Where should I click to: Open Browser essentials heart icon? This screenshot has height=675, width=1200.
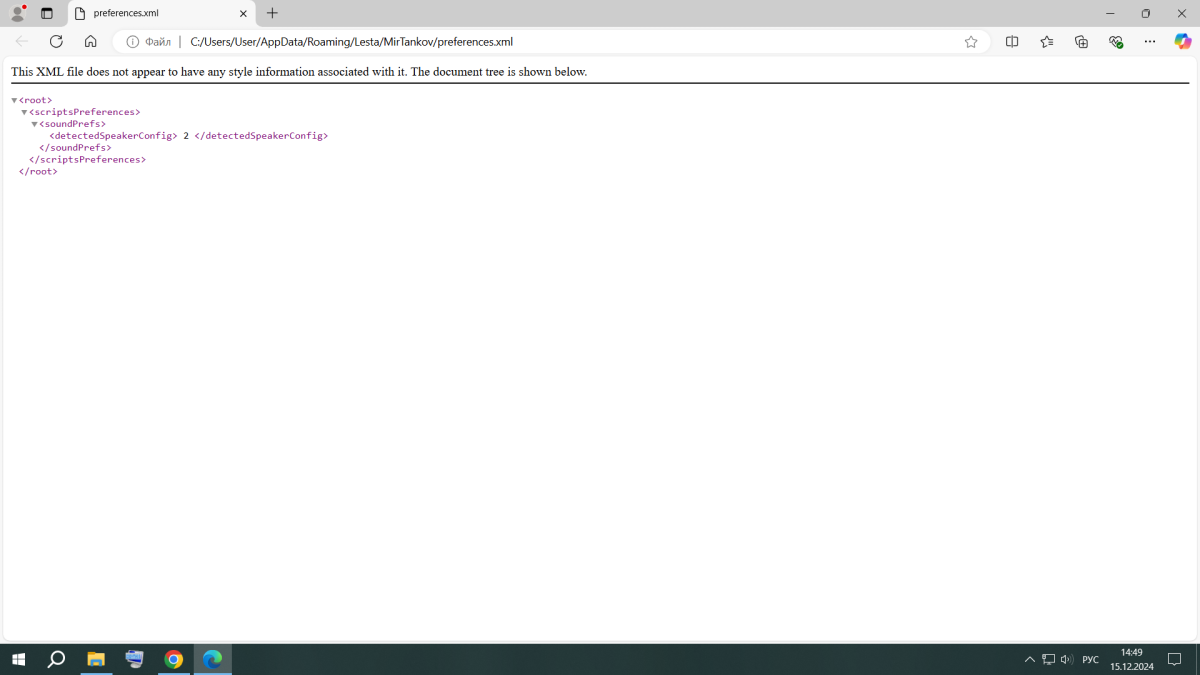click(1116, 42)
